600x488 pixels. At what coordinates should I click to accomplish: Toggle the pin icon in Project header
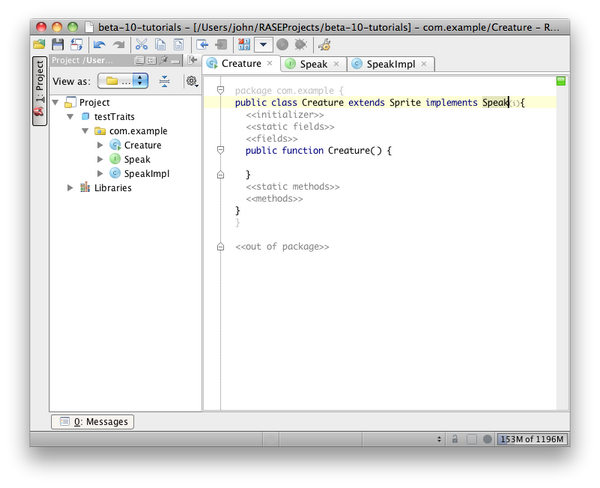click(x=164, y=60)
